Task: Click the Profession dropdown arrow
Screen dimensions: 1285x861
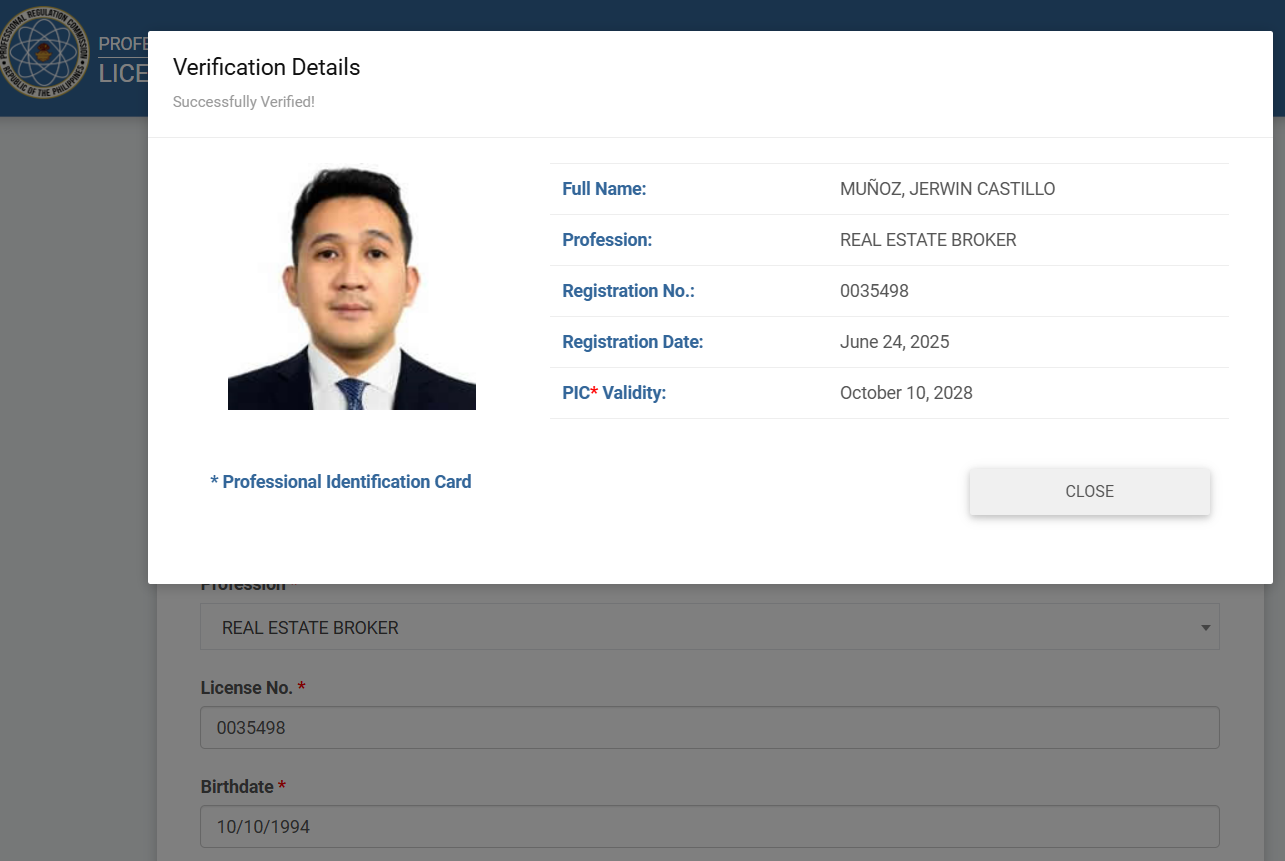Action: tap(1206, 627)
